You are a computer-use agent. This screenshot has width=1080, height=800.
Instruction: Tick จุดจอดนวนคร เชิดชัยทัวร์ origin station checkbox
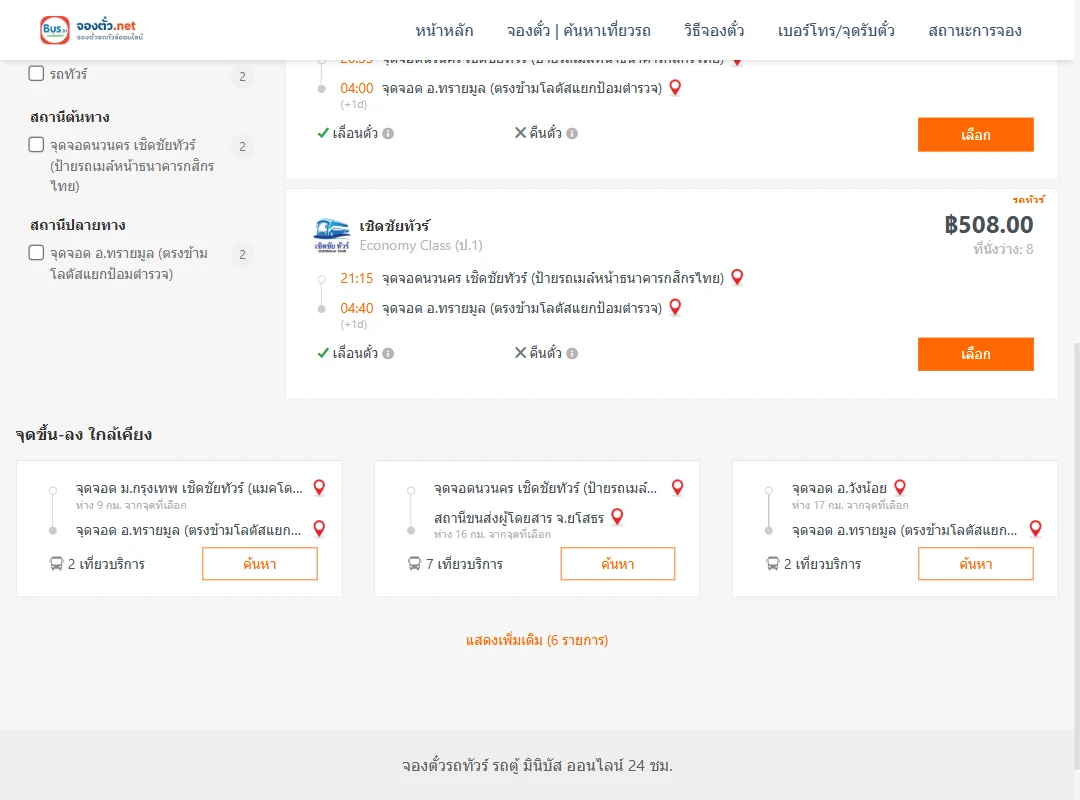coord(37,145)
